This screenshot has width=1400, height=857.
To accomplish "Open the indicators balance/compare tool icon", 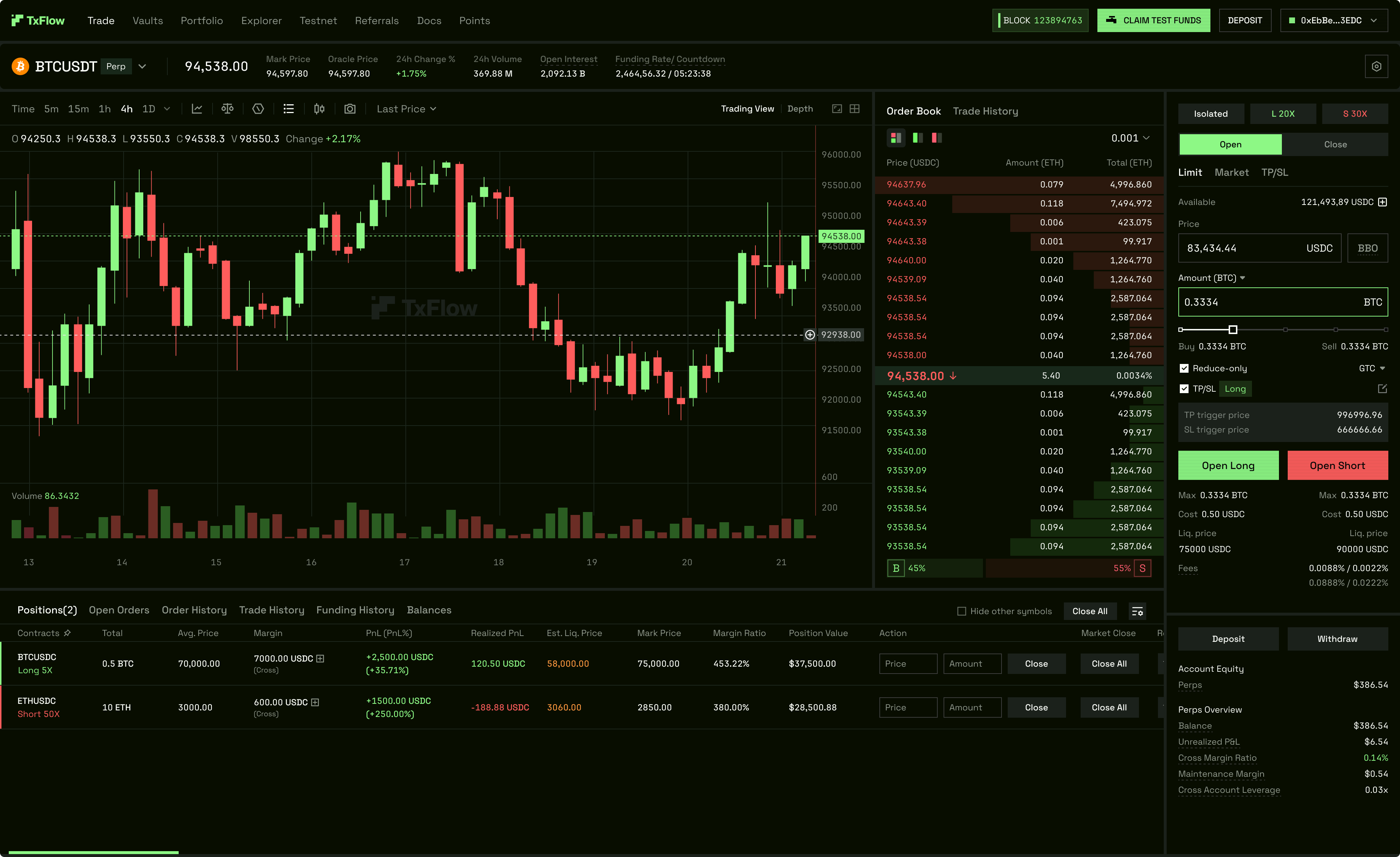I will 227,109.
